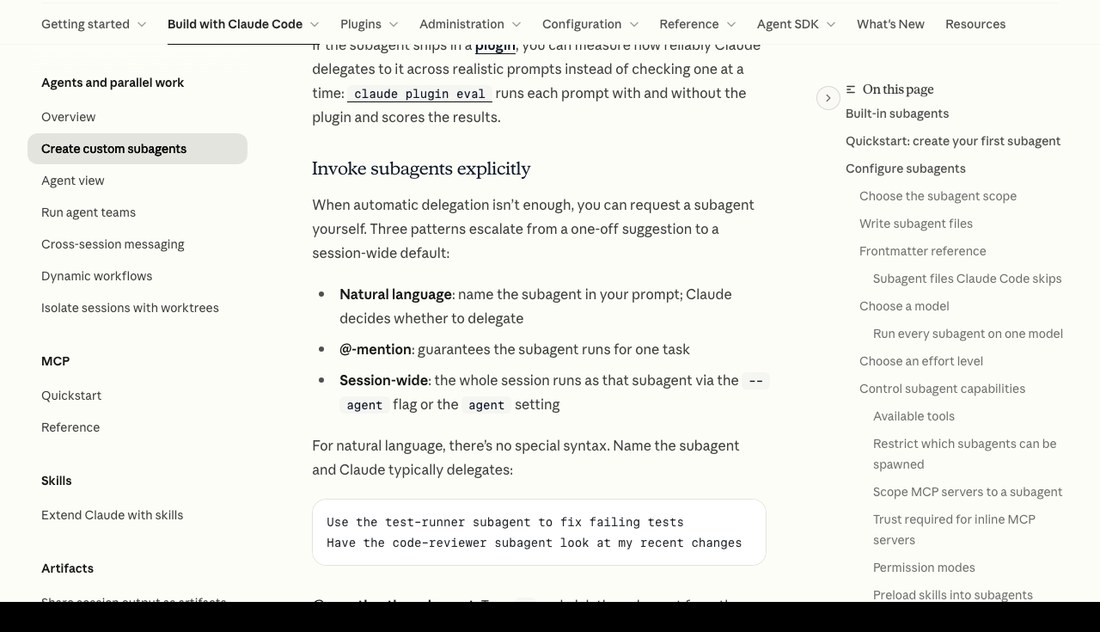Jump to Trust required for inline MCP servers
Image resolution: width=1100 pixels, height=632 pixels.
coord(953,530)
